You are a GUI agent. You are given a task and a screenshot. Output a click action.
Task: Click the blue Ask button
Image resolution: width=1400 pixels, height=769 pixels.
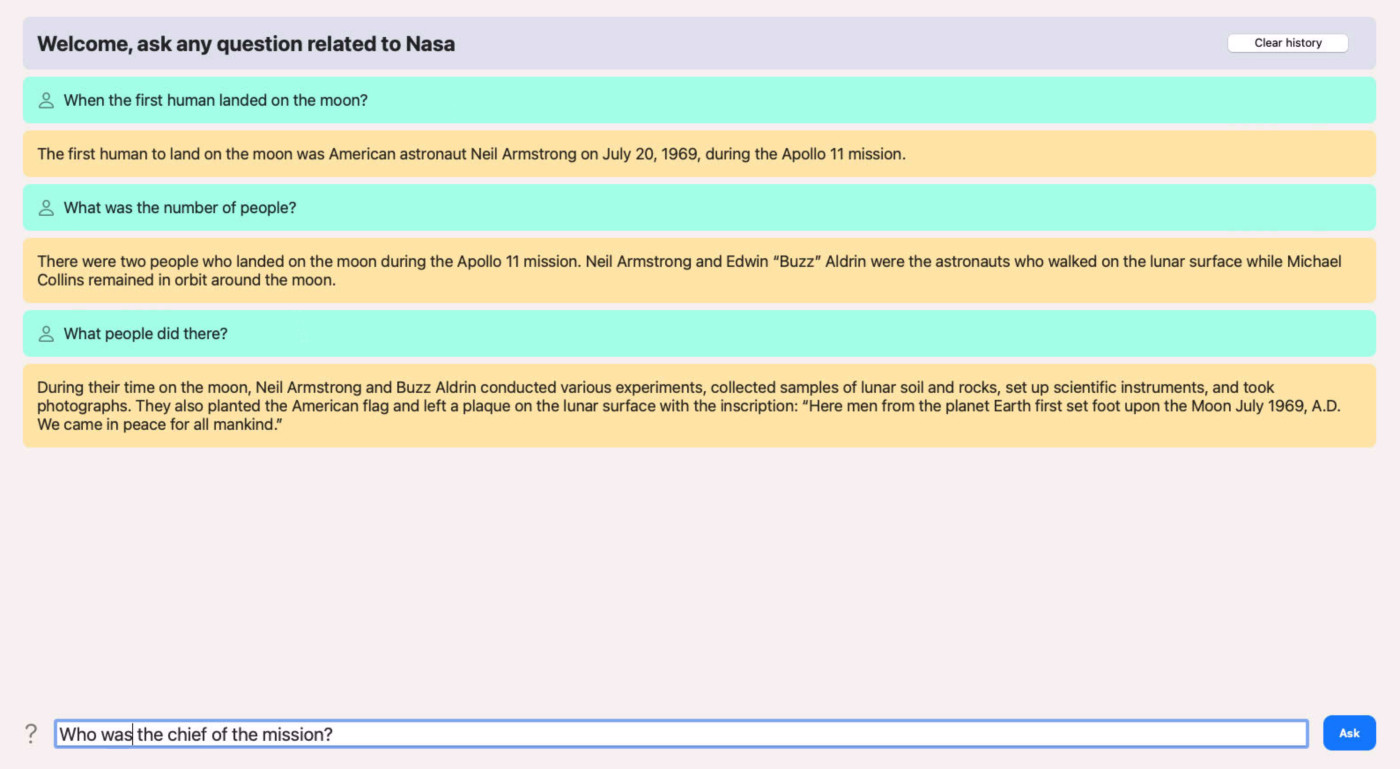[x=1349, y=733]
